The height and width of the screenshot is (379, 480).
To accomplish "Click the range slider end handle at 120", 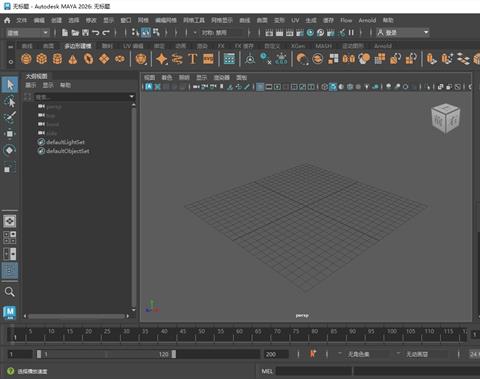I will pos(174,354).
